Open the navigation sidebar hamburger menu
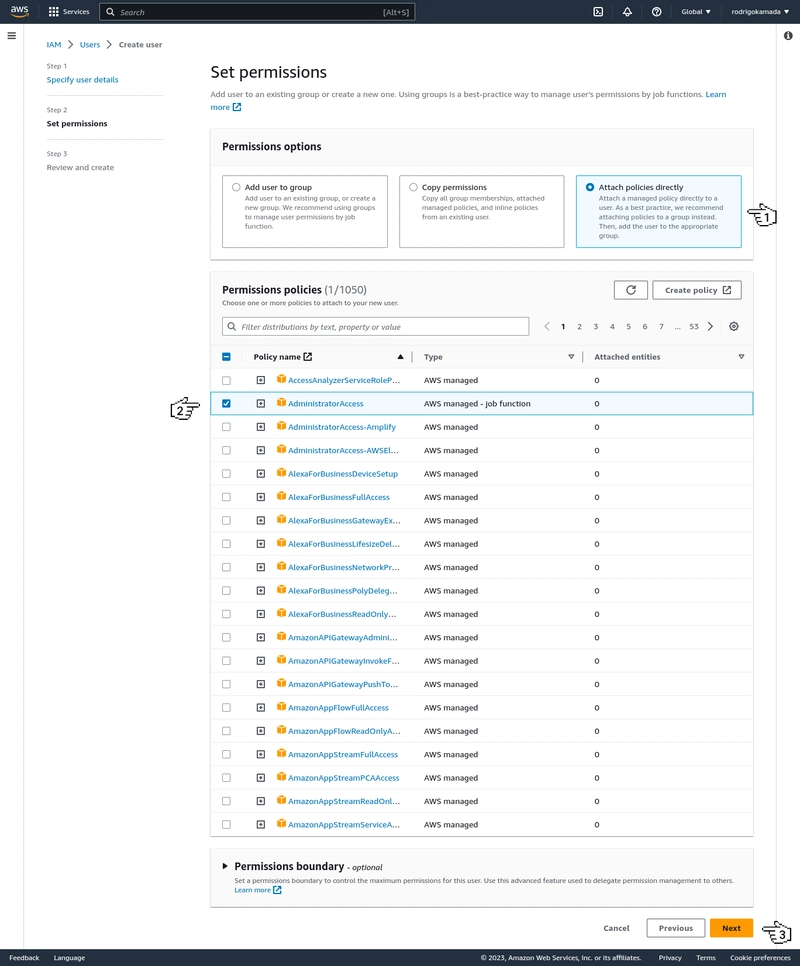 [x=12, y=34]
